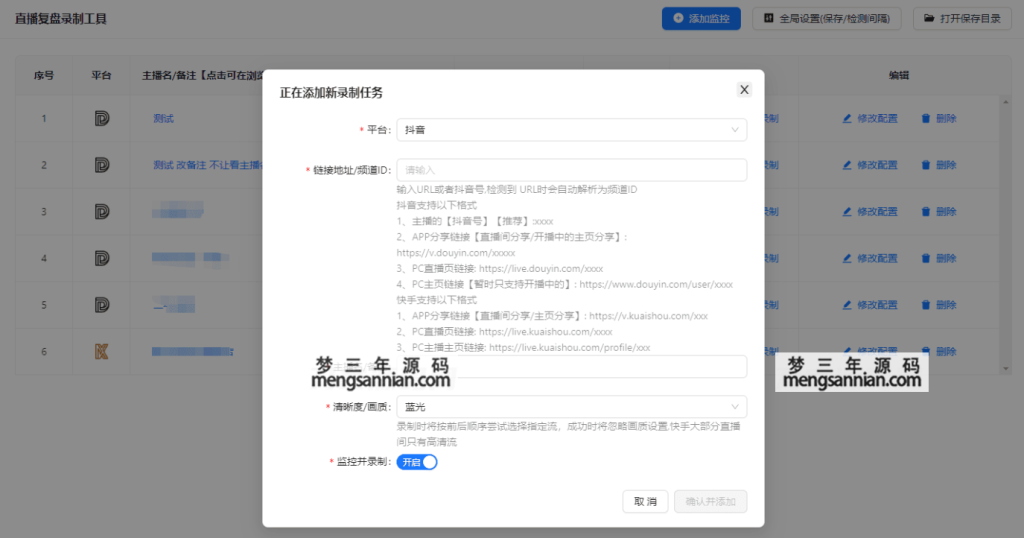Click the delete trash icon in row 4
The height and width of the screenshot is (538, 1024).
click(x=925, y=258)
